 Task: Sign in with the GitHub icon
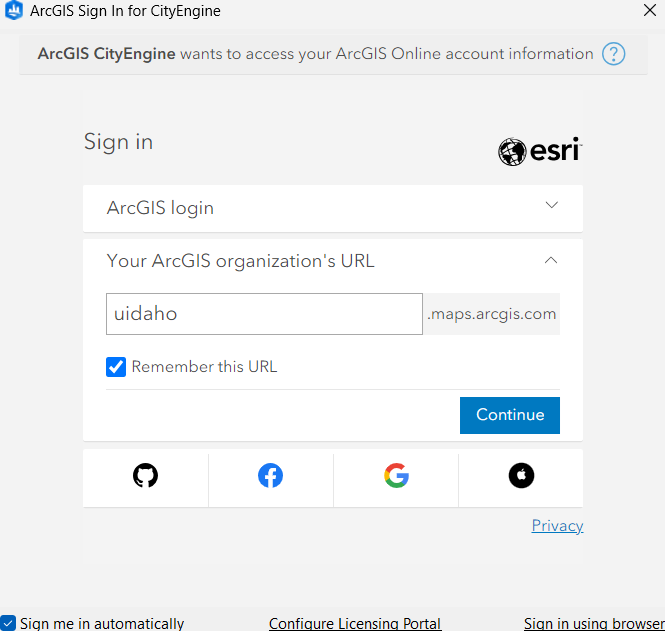[x=146, y=476]
